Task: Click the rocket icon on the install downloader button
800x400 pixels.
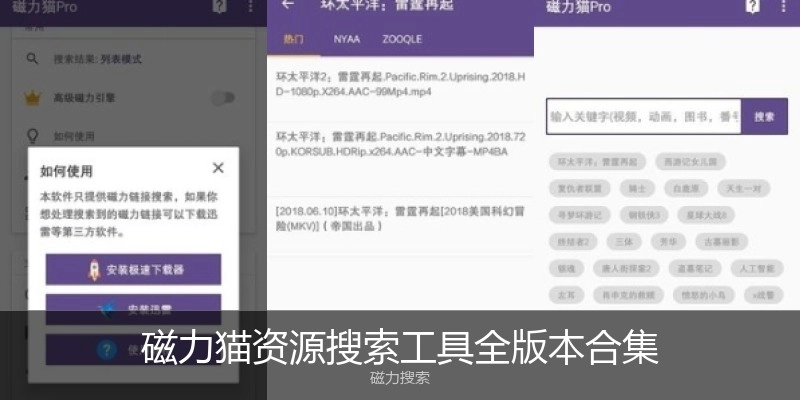Action: 94,269
